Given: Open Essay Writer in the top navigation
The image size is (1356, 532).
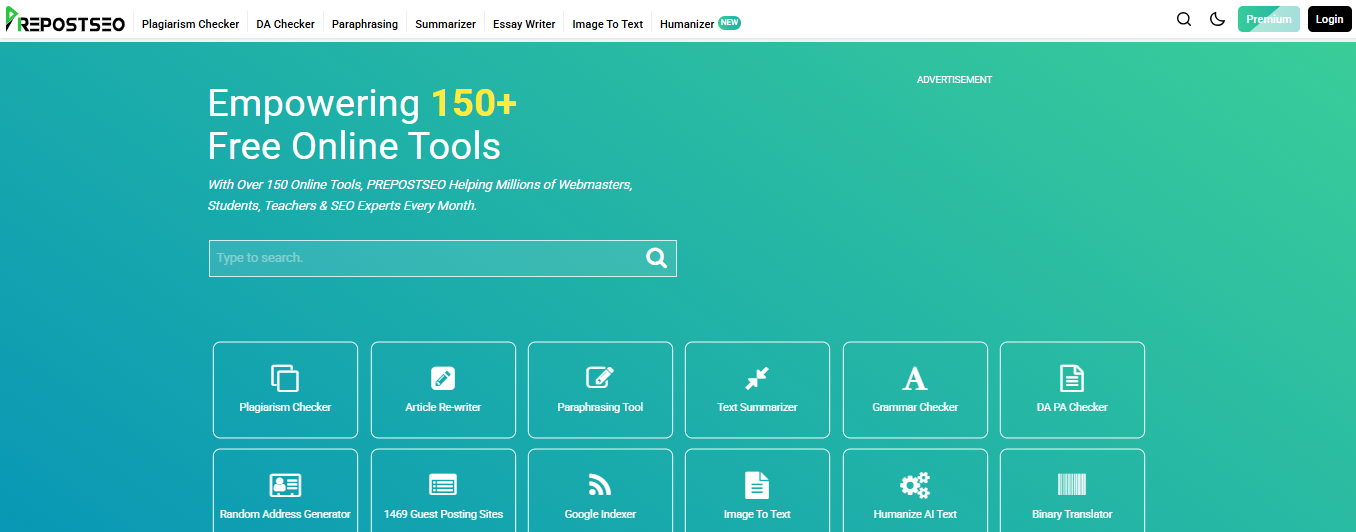Looking at the screenshot, I should (524, 24).
